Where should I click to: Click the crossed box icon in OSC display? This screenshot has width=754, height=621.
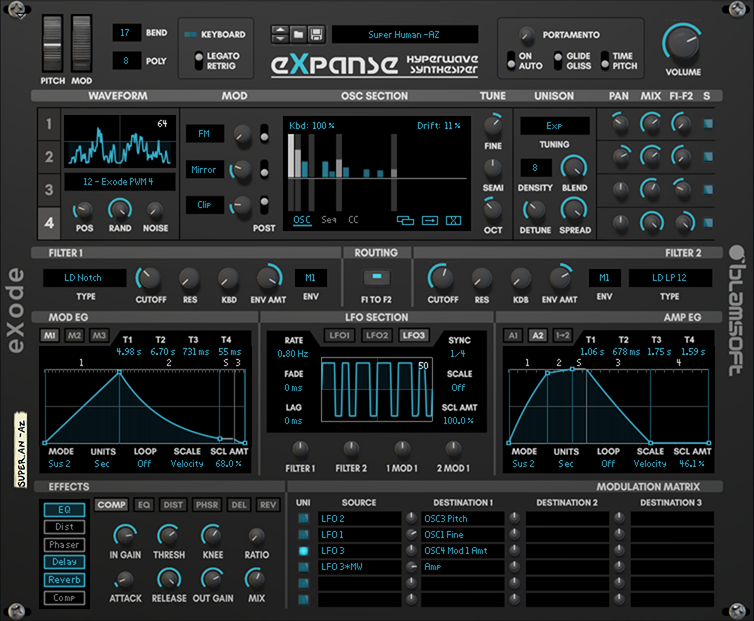[453, 220]
